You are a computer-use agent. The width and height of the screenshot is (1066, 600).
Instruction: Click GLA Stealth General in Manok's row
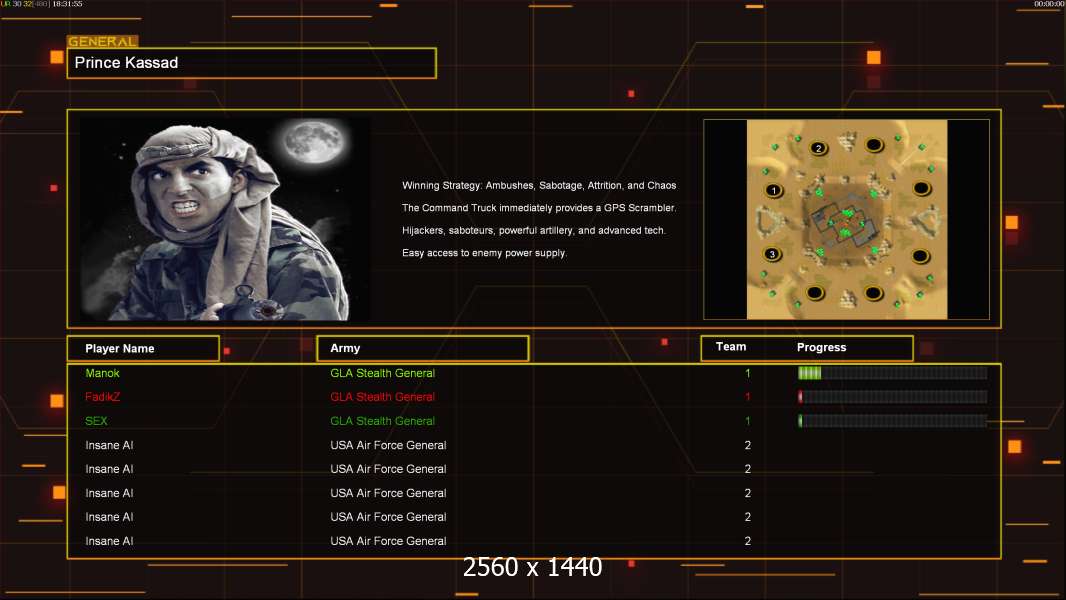pyautogui.click(x=382, y=373)
